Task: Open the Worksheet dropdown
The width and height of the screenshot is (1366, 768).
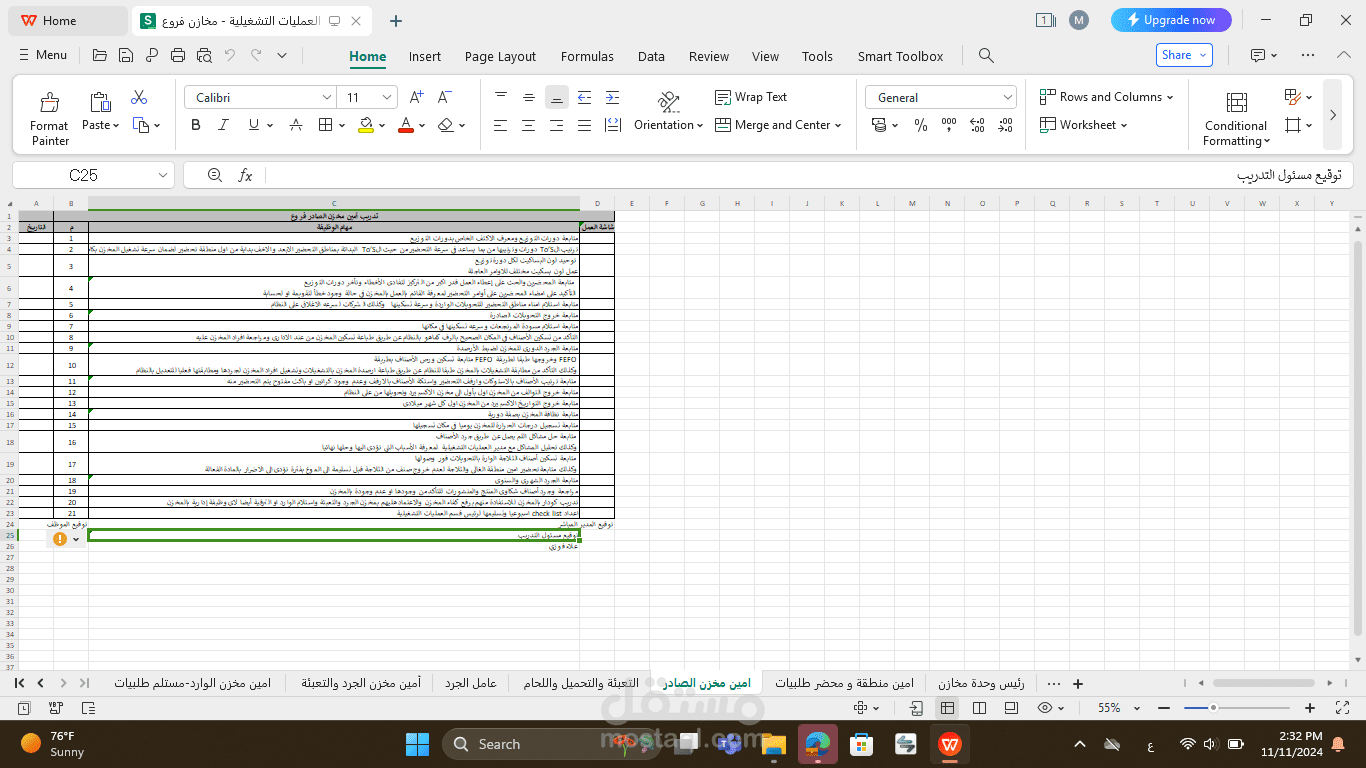Action: tap(1083, 125)
